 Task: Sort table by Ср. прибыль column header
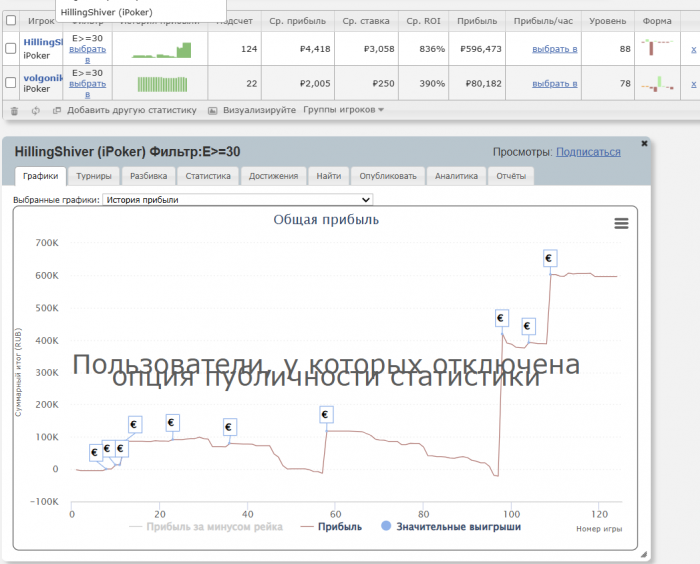[x=297, y=21]
